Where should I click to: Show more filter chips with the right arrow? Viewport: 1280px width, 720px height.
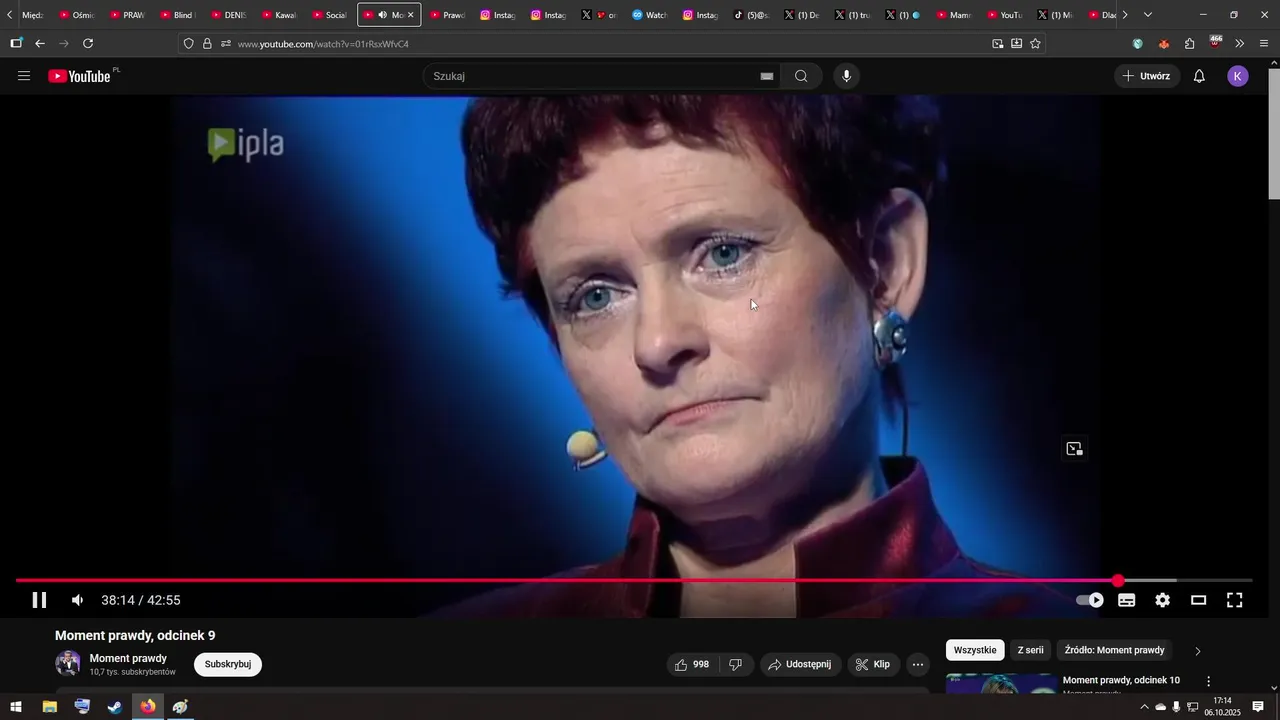click(x=1198, y=651)
